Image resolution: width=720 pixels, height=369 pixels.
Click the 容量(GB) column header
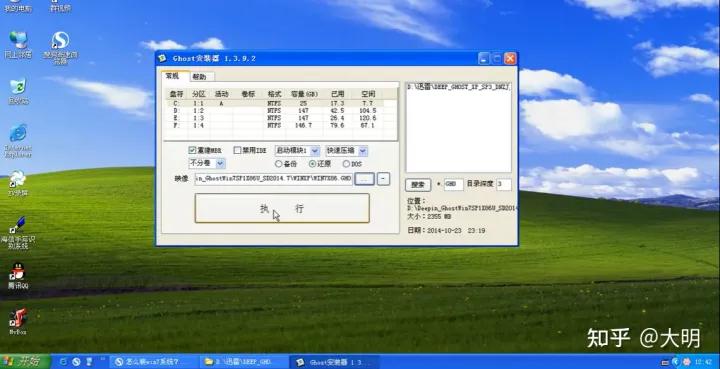(304, 94)
